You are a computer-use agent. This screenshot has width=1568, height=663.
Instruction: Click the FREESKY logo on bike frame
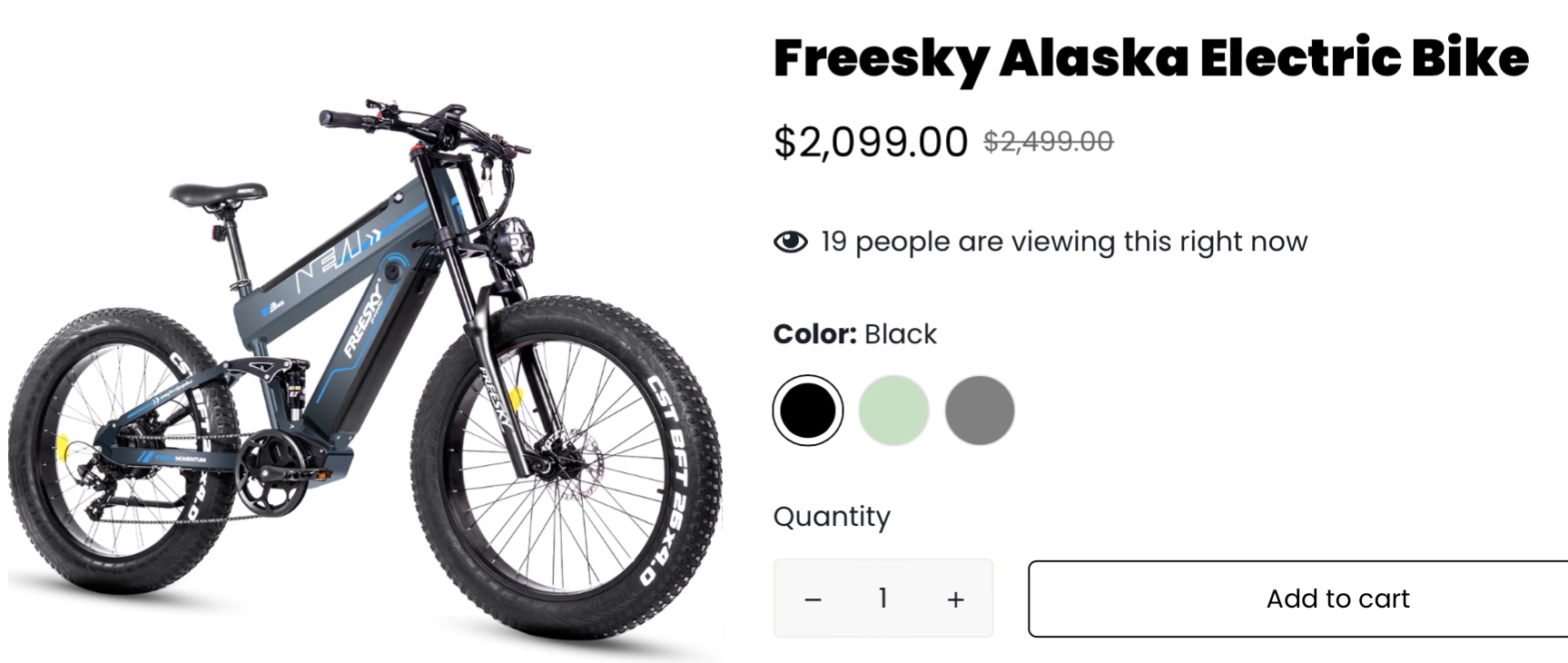pos(363,320)
